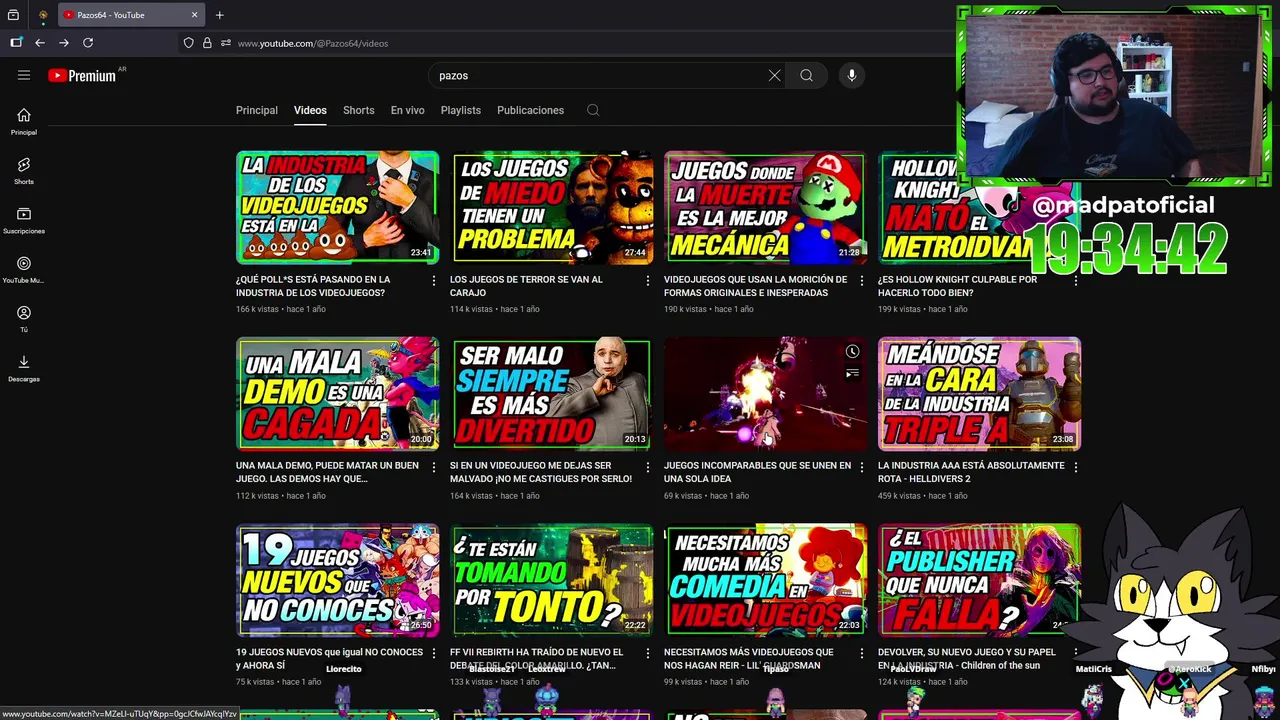Switch to the Principal channel tab
Image resolution: width=1280 pixels, height=720 pixels.
click(257, 110)
